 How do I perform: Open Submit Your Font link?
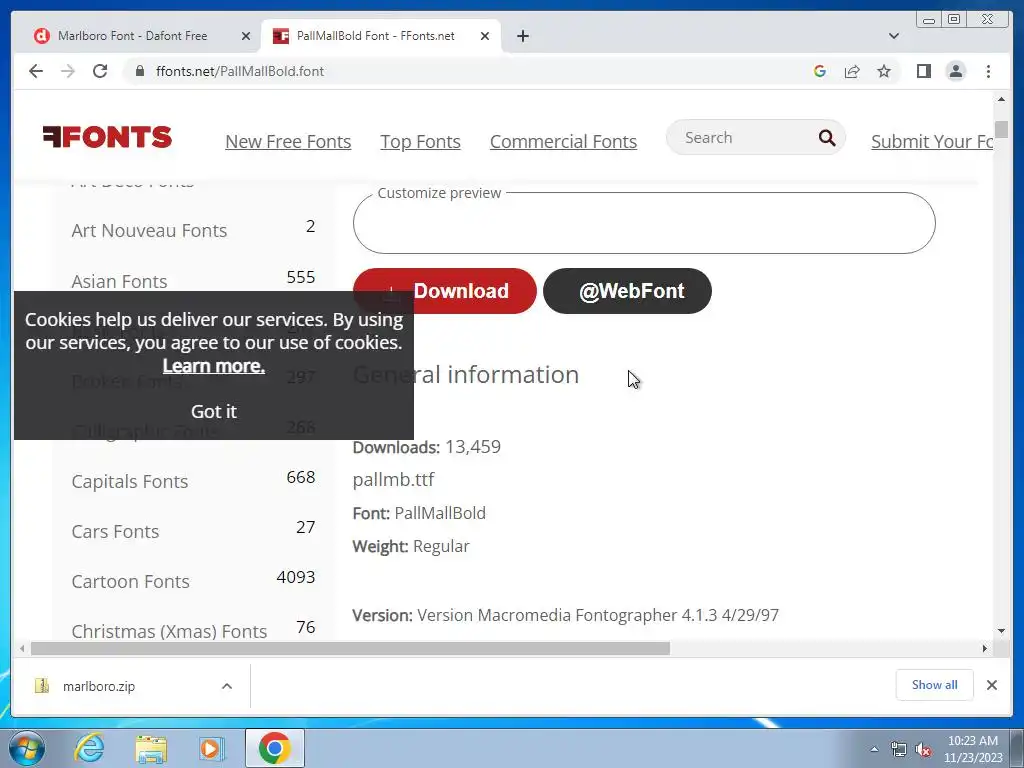[x=932, y=142]
